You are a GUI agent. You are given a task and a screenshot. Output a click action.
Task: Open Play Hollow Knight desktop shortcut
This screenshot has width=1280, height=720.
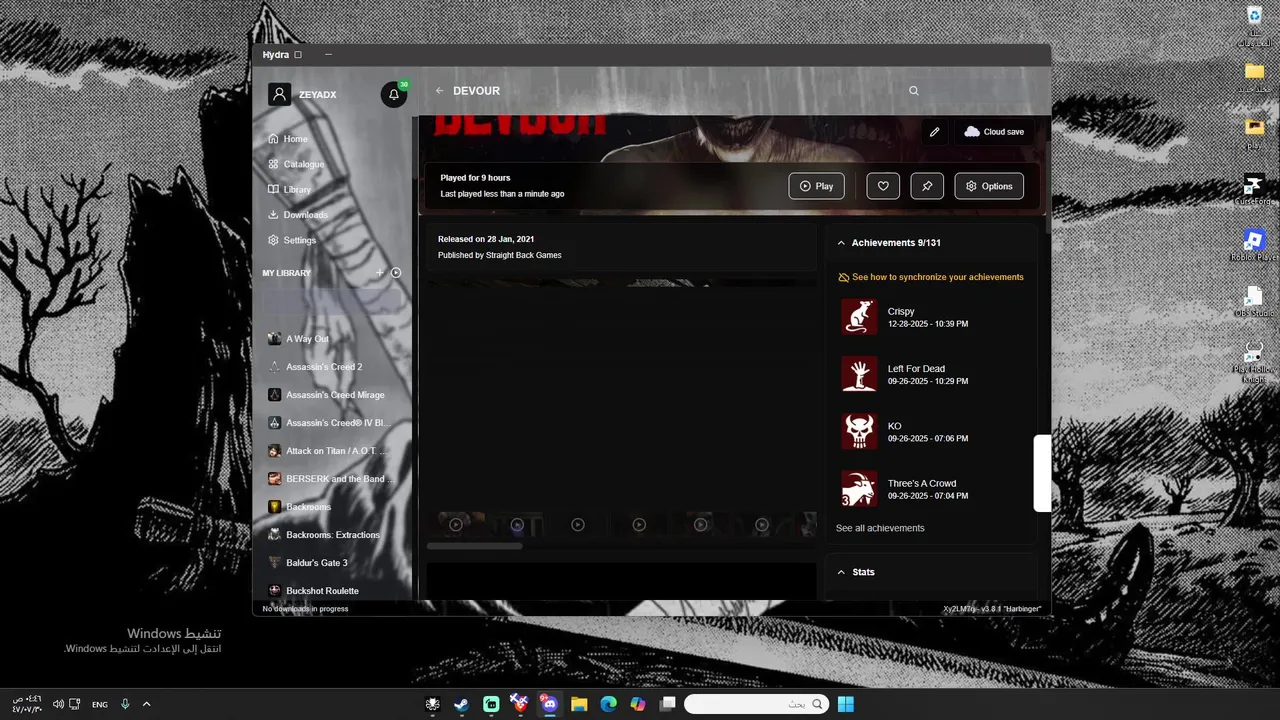point(1254,362)
